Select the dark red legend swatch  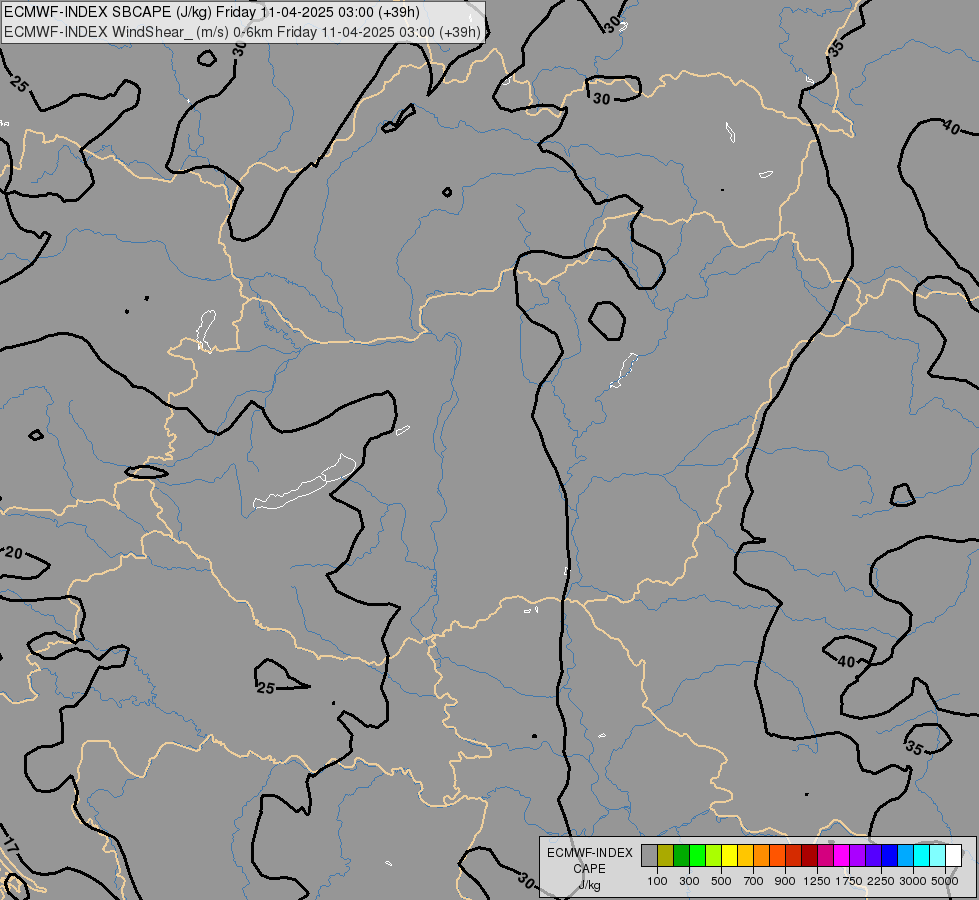pyautogui.click(x=809, y=855)
